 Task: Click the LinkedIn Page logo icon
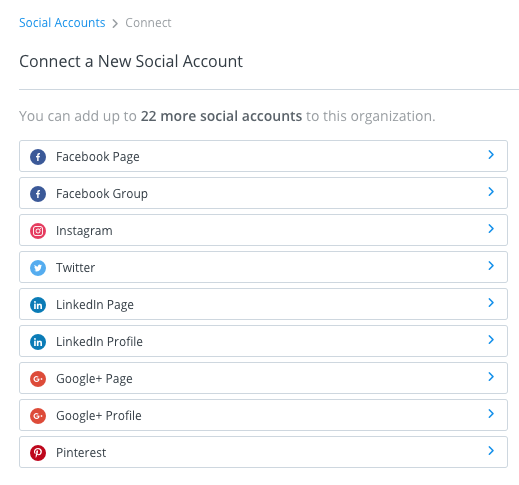(x=38, y=305)
